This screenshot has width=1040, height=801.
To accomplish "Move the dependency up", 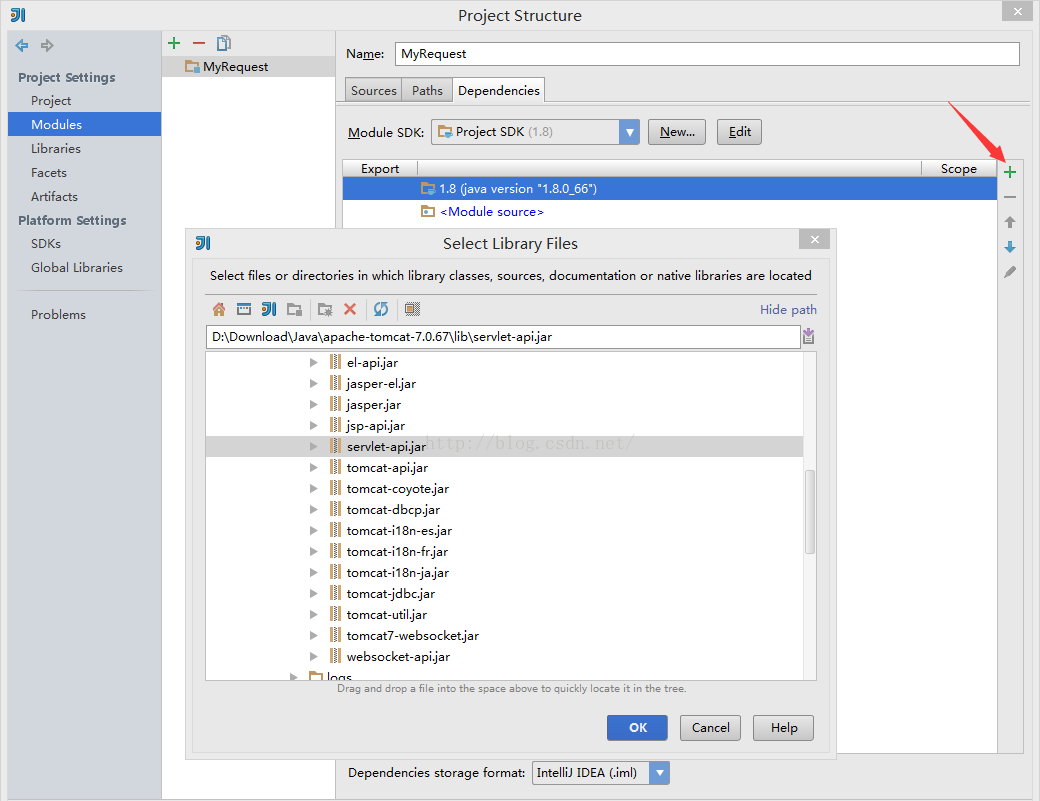I will pos(1009,222).
